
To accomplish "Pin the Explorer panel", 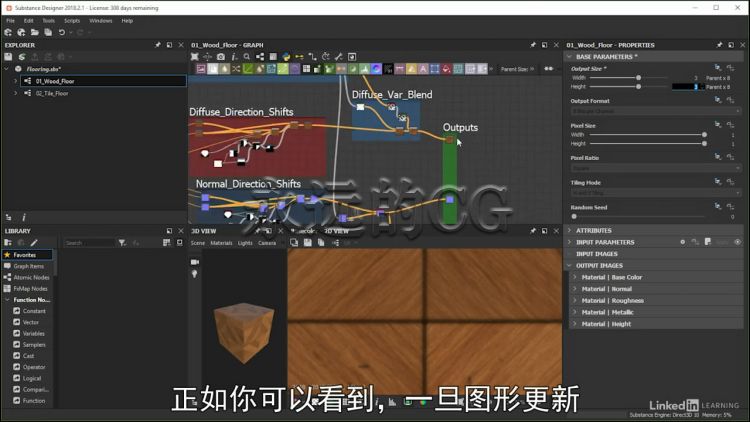I will pos(158,44).
